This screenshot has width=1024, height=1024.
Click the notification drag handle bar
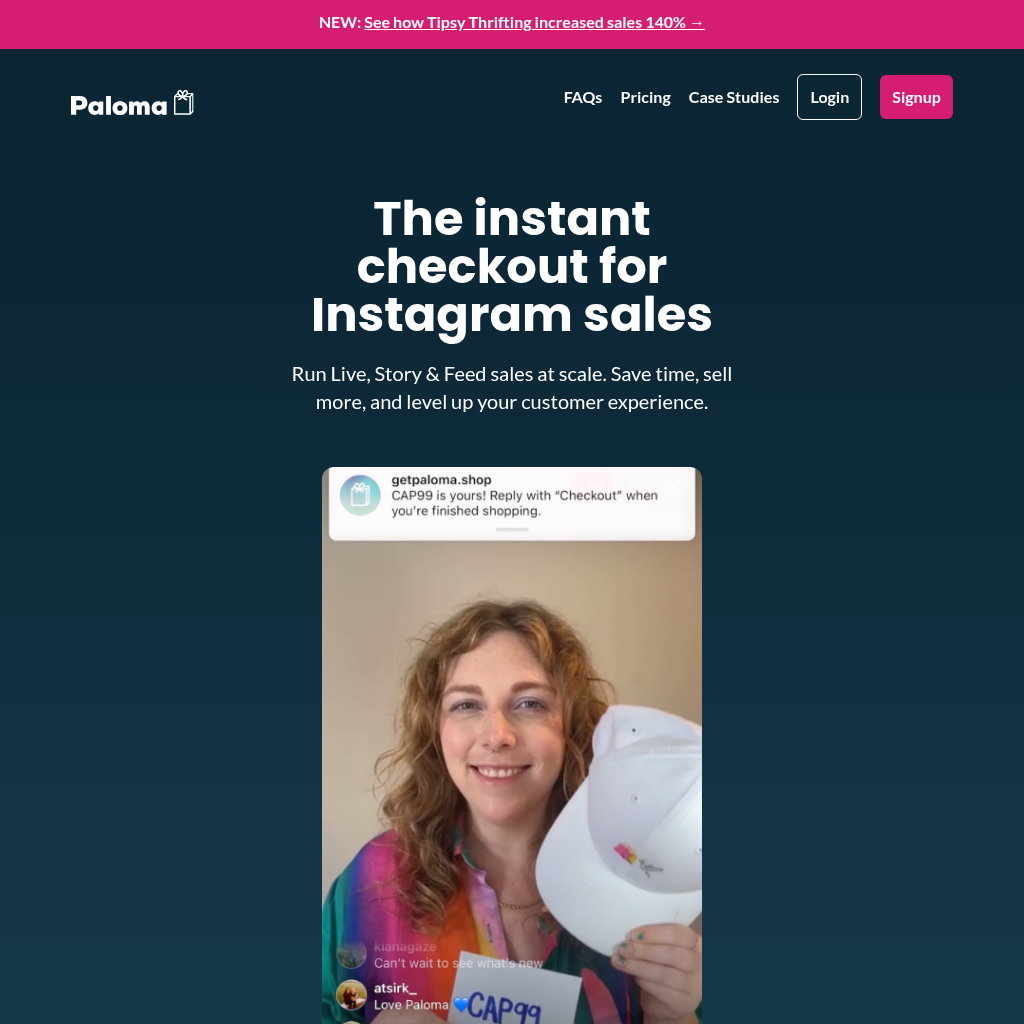pyautogui.click(x=512, y=530)
